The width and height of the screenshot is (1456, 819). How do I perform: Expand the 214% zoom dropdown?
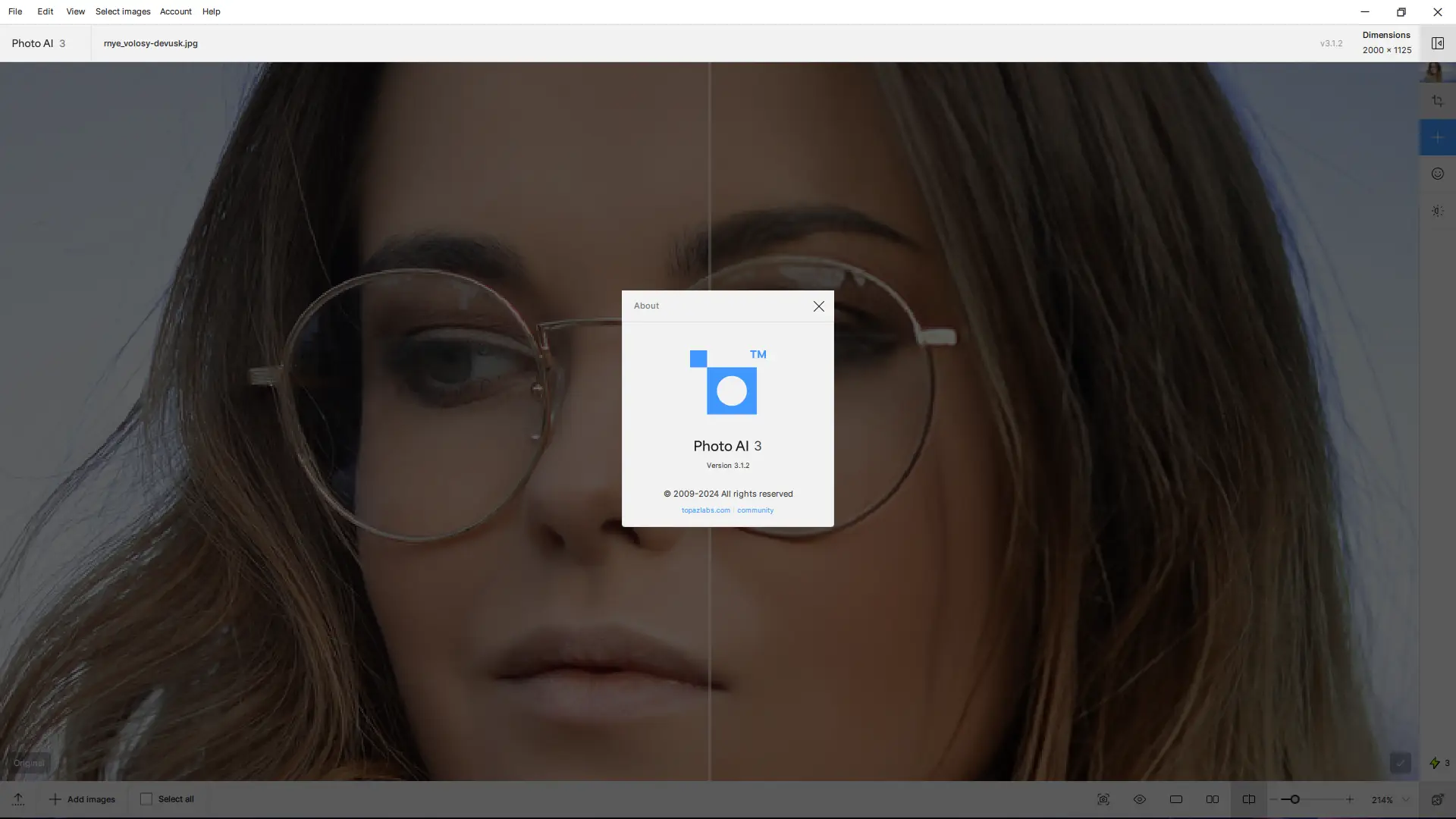tap(1406, 799)
